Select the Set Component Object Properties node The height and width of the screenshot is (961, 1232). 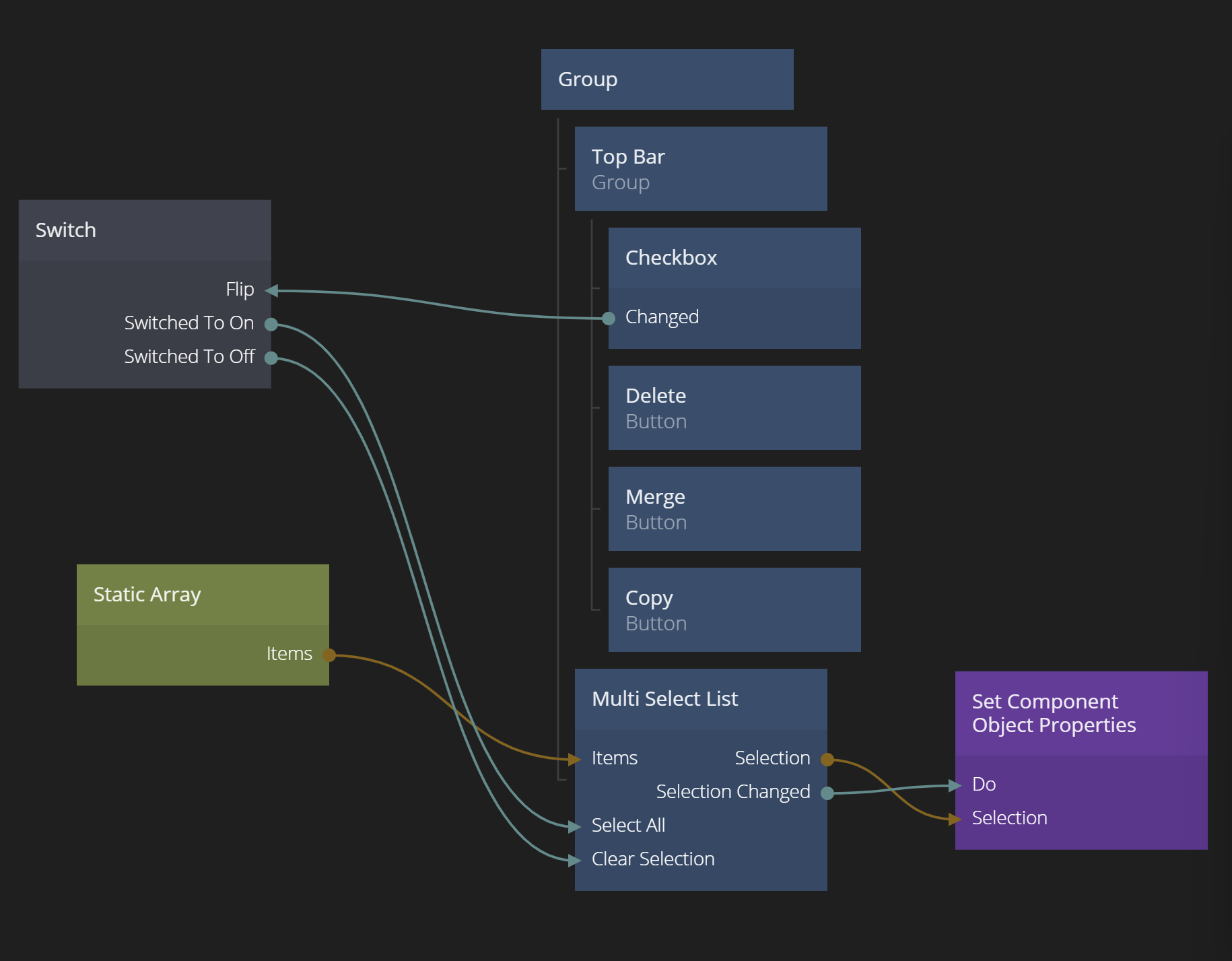(1081, 713)
